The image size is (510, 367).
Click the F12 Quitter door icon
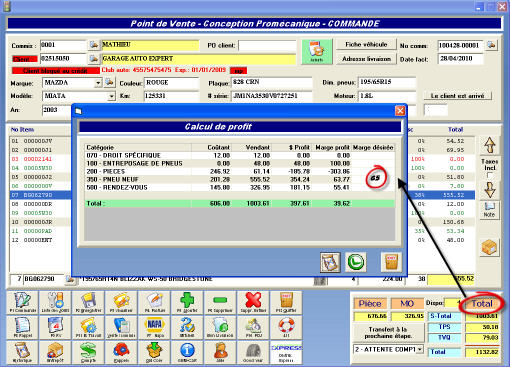286,302
